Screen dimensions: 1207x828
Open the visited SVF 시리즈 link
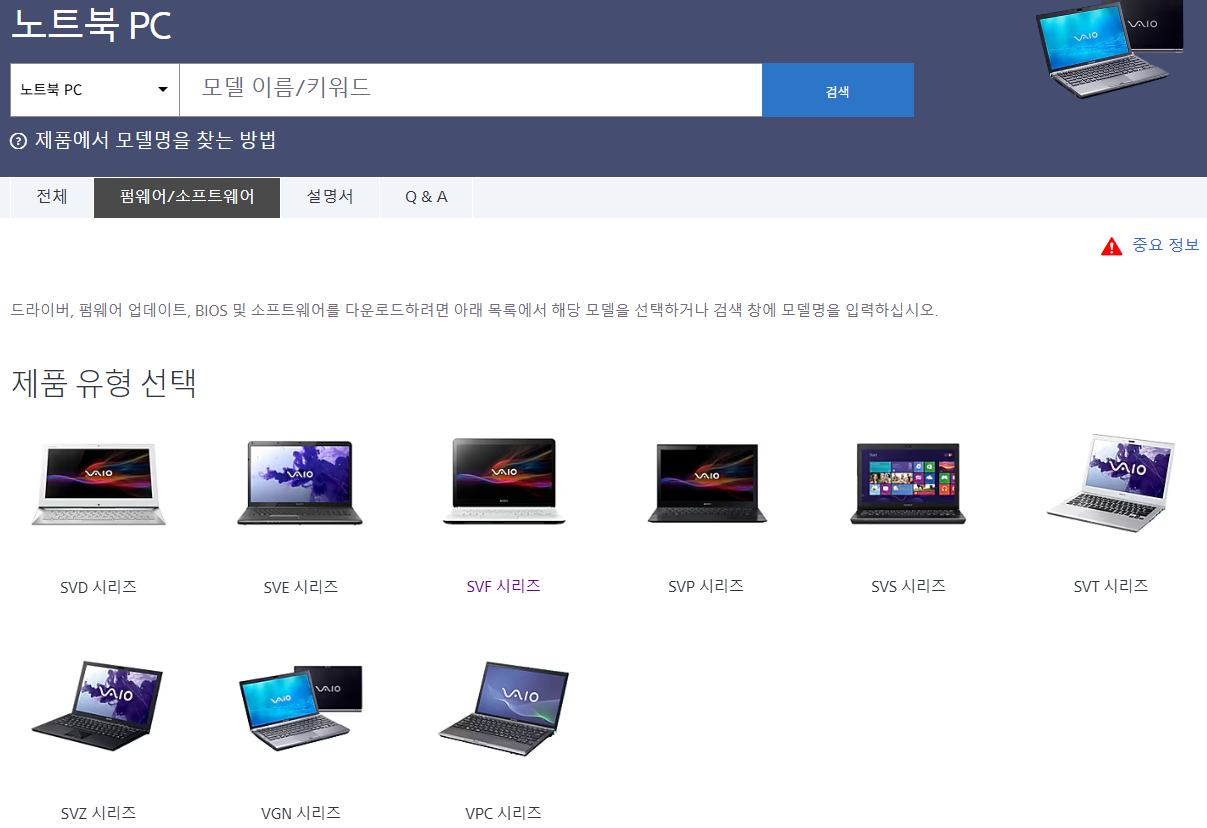[504, 586]
